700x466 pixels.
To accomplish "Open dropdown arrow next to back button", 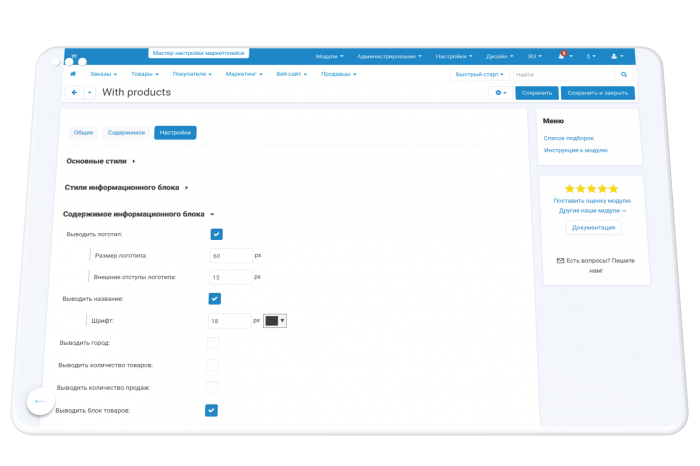I will 90,92.
